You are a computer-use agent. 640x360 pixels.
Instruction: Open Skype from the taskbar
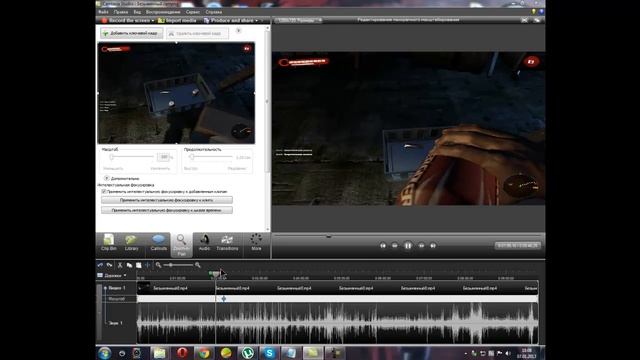tap(269, 353)
